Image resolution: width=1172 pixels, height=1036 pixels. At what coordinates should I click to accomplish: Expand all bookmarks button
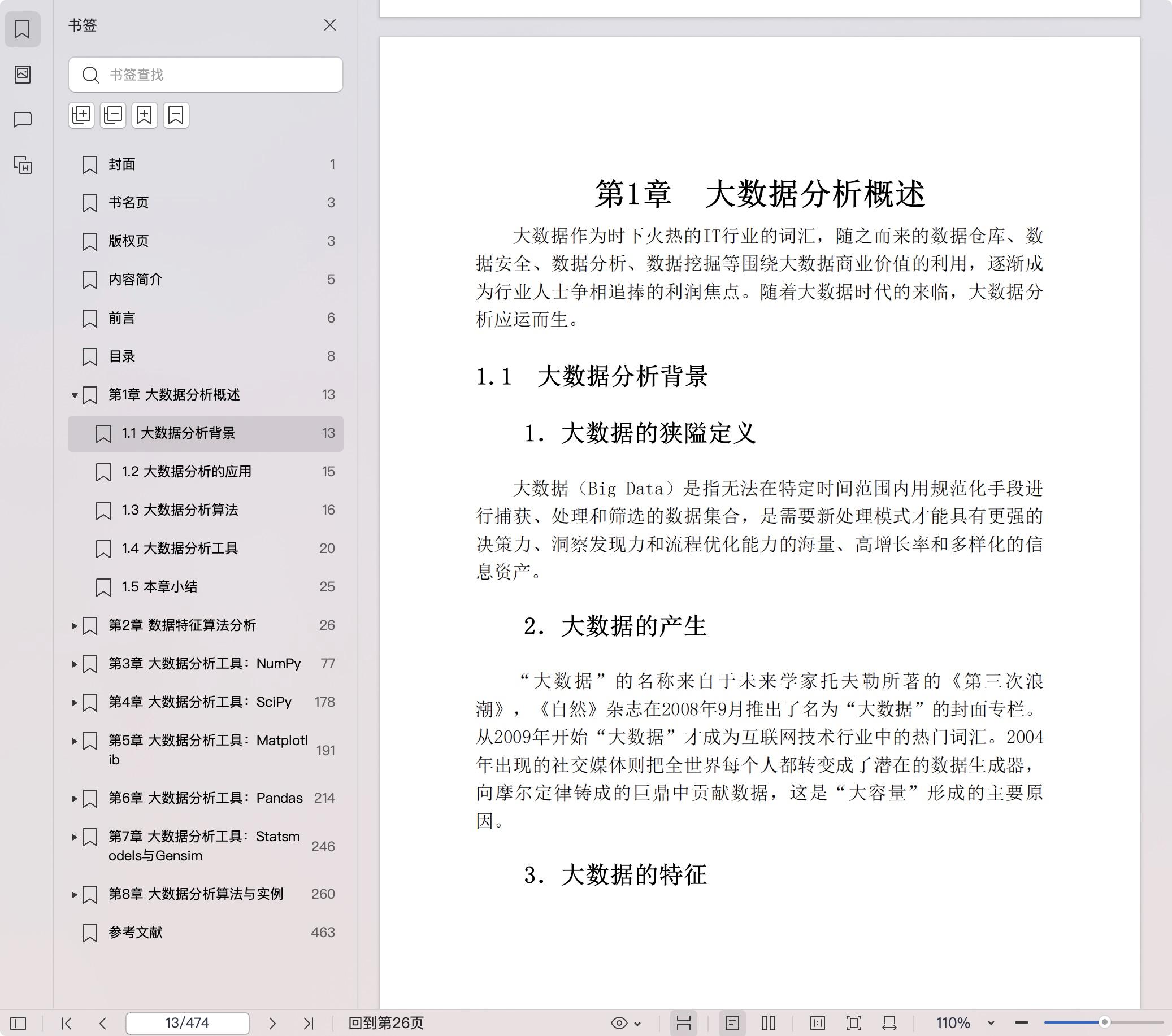pyautogui.click(x=81, y=115)
